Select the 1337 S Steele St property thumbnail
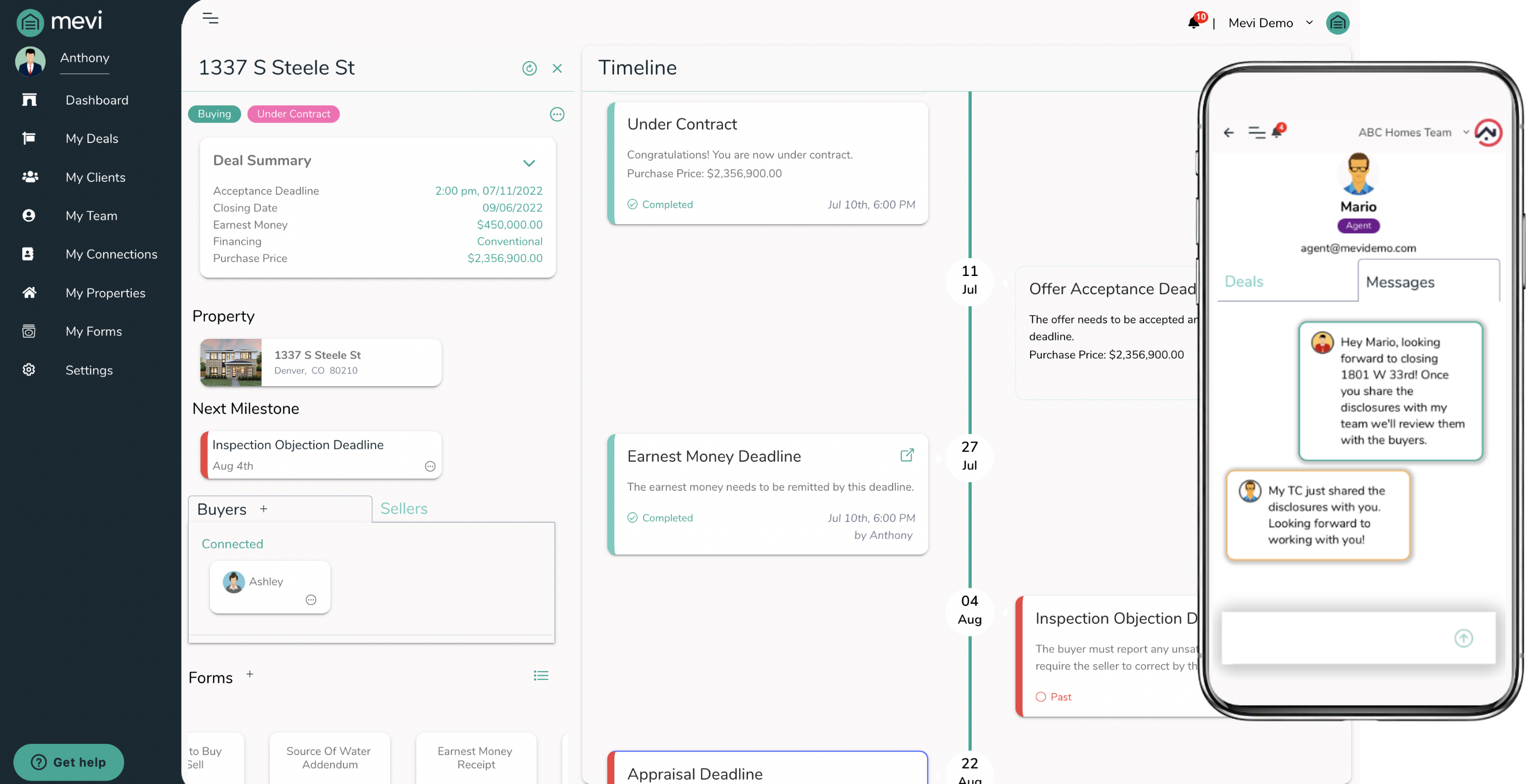 (x=230, y=362)
